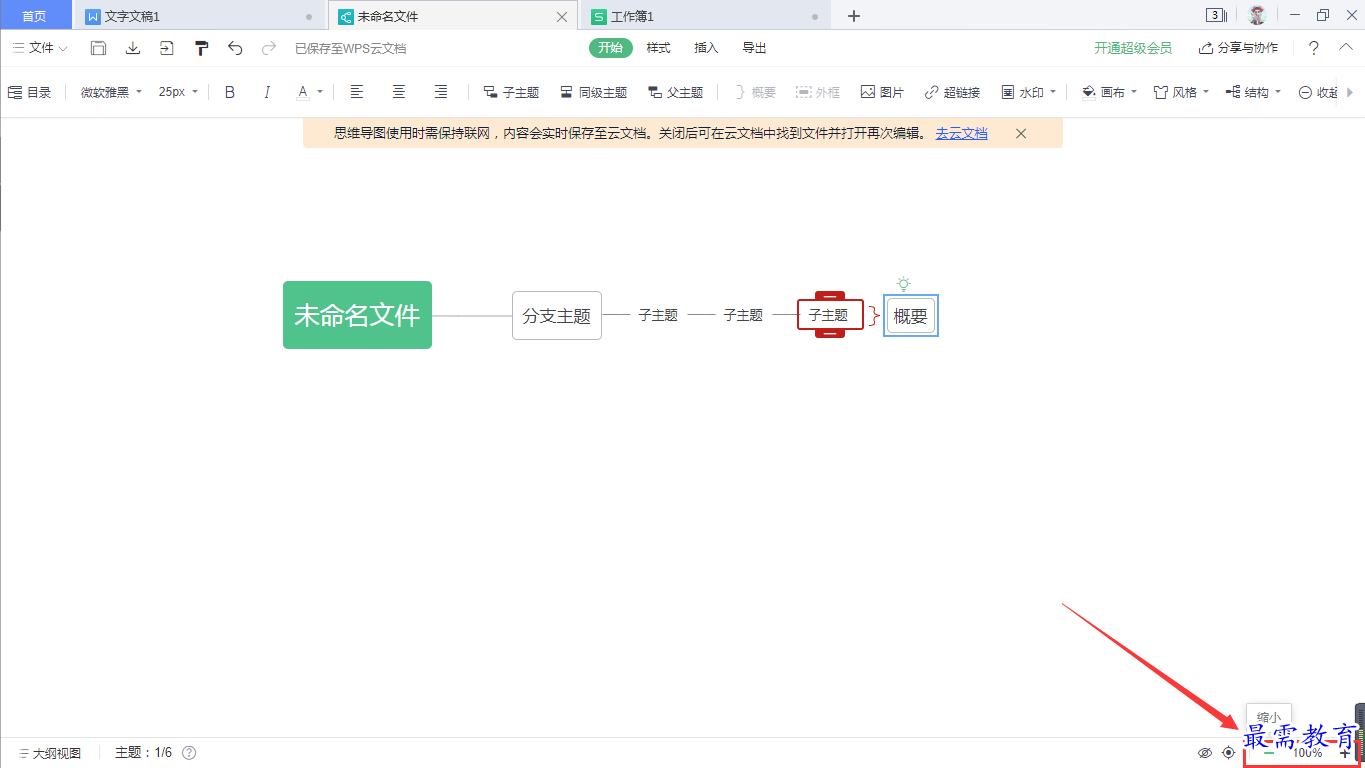Locate central topic with target icon
The width and height of the screenshot is (1365, 768).
[x=1229, y=753]
